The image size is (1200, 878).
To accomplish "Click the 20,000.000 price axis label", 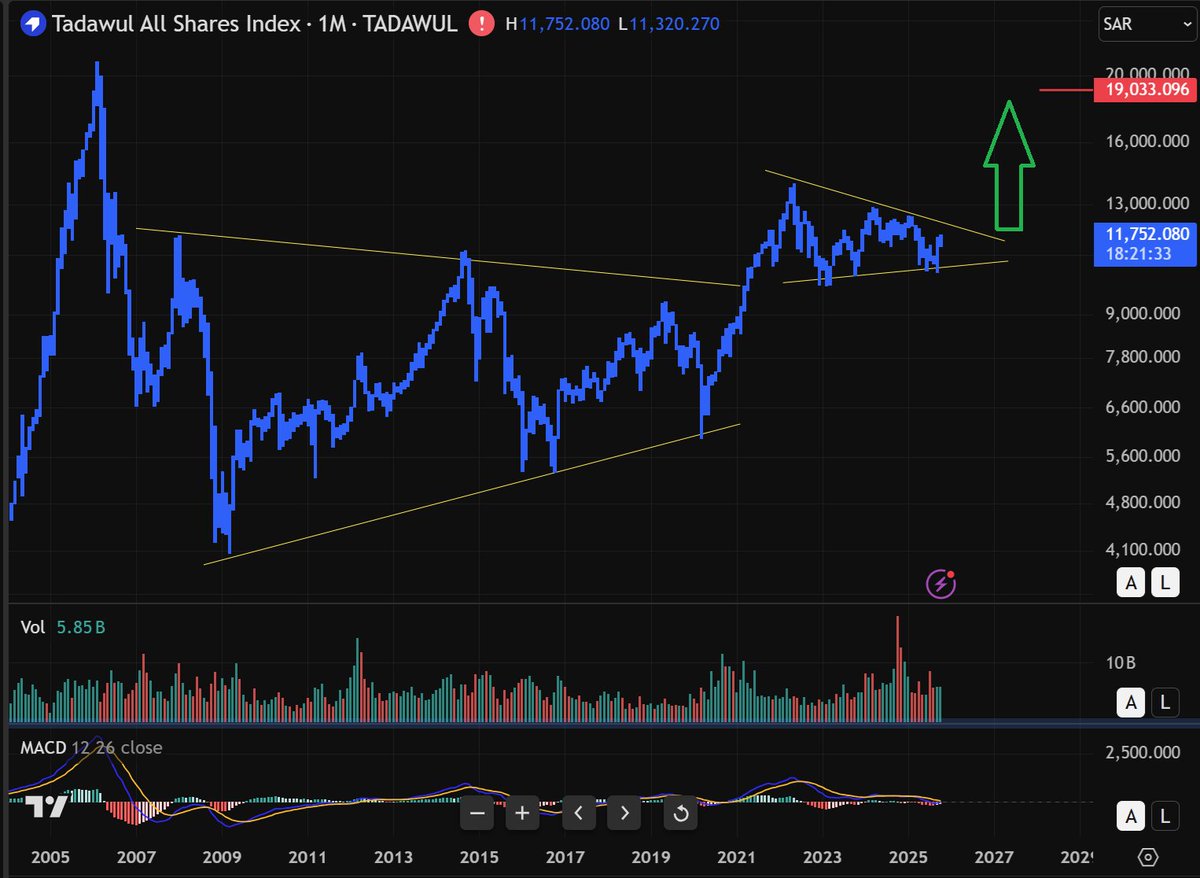I will (1147, 73).
